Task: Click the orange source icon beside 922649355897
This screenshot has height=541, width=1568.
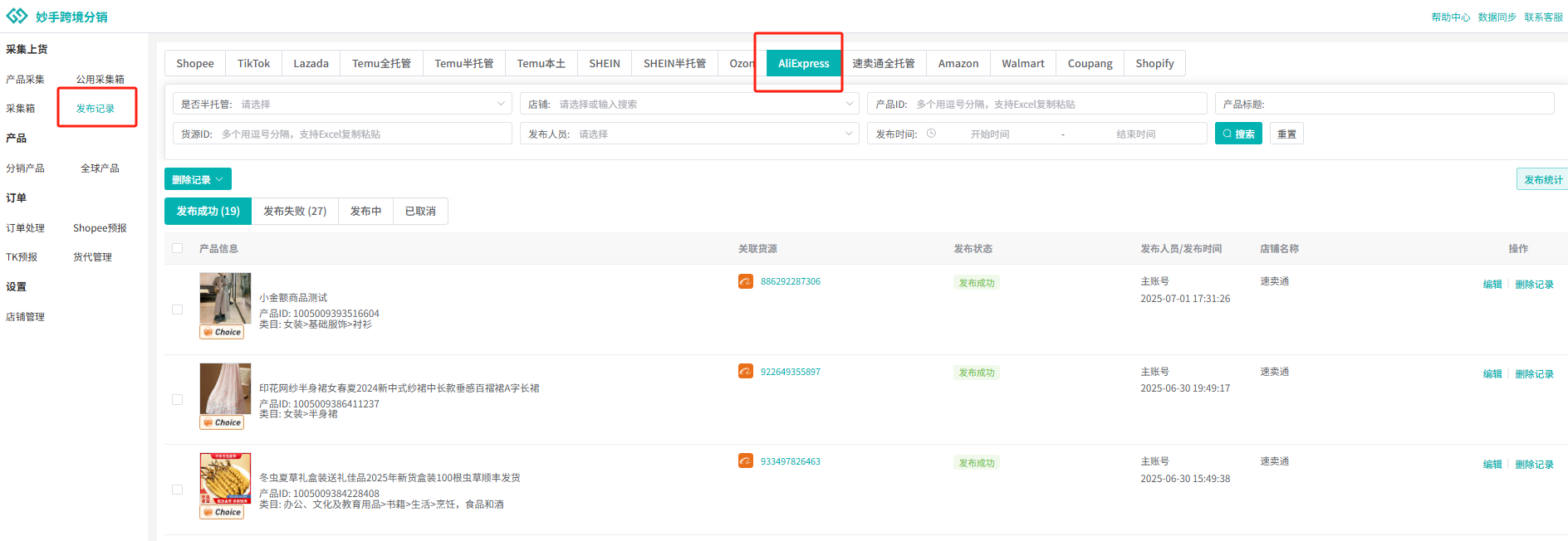Action: pyautogui.click(x=746, y=371)
